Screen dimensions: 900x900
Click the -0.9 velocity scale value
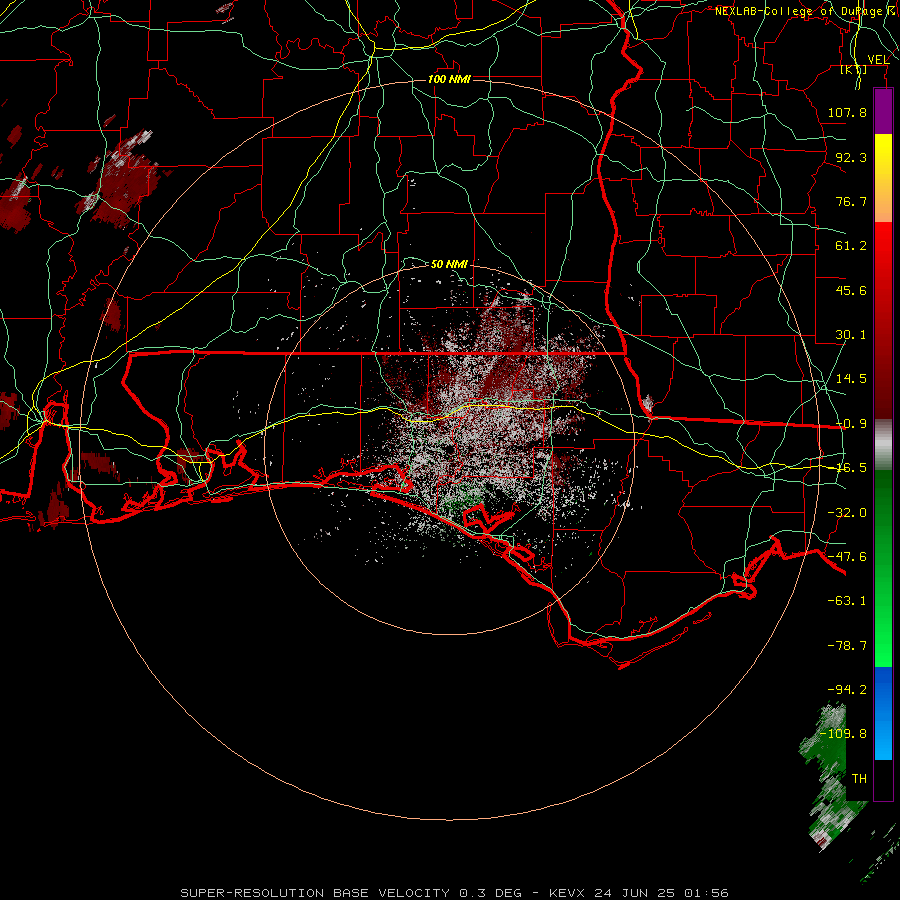pos(851,424)
